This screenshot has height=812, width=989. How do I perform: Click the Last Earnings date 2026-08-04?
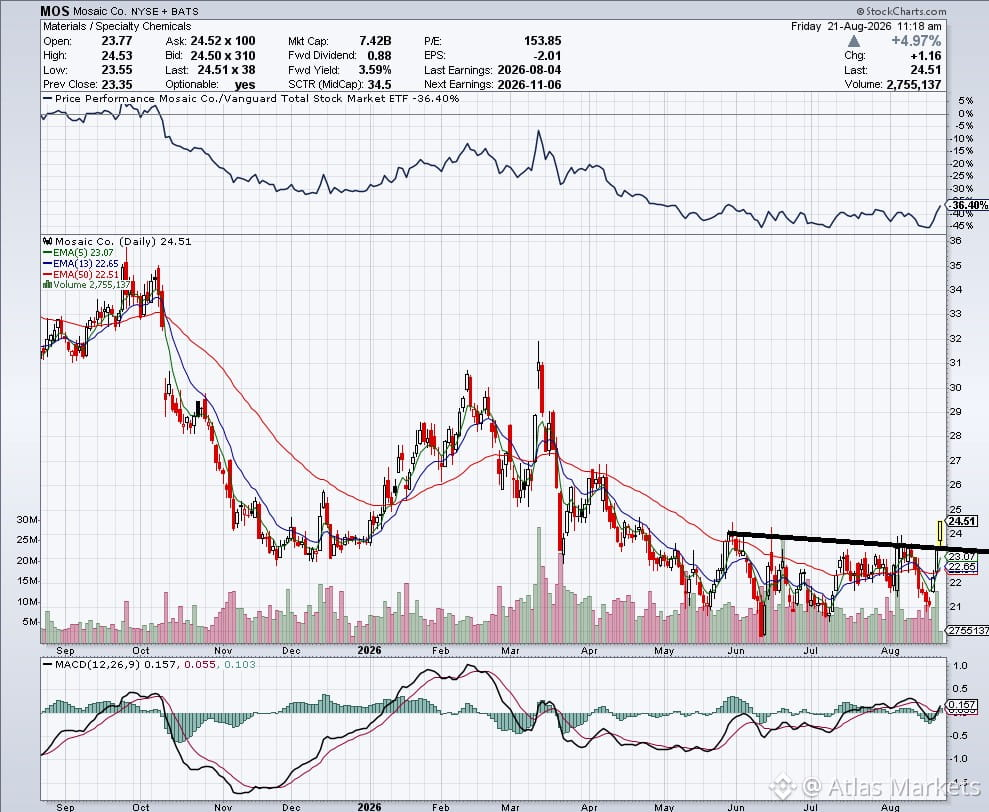coord(529,70)
